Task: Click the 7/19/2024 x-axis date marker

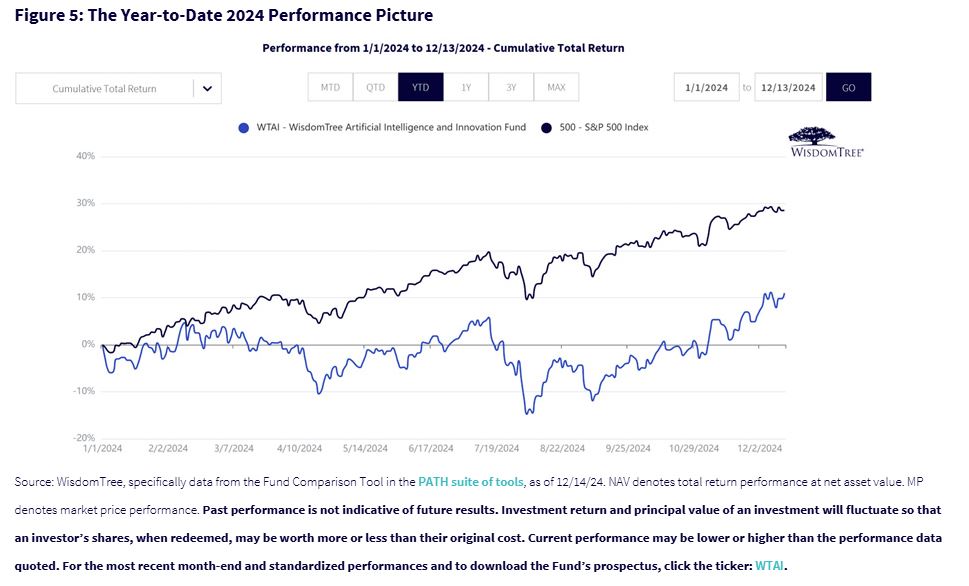Action: (496, 448)
